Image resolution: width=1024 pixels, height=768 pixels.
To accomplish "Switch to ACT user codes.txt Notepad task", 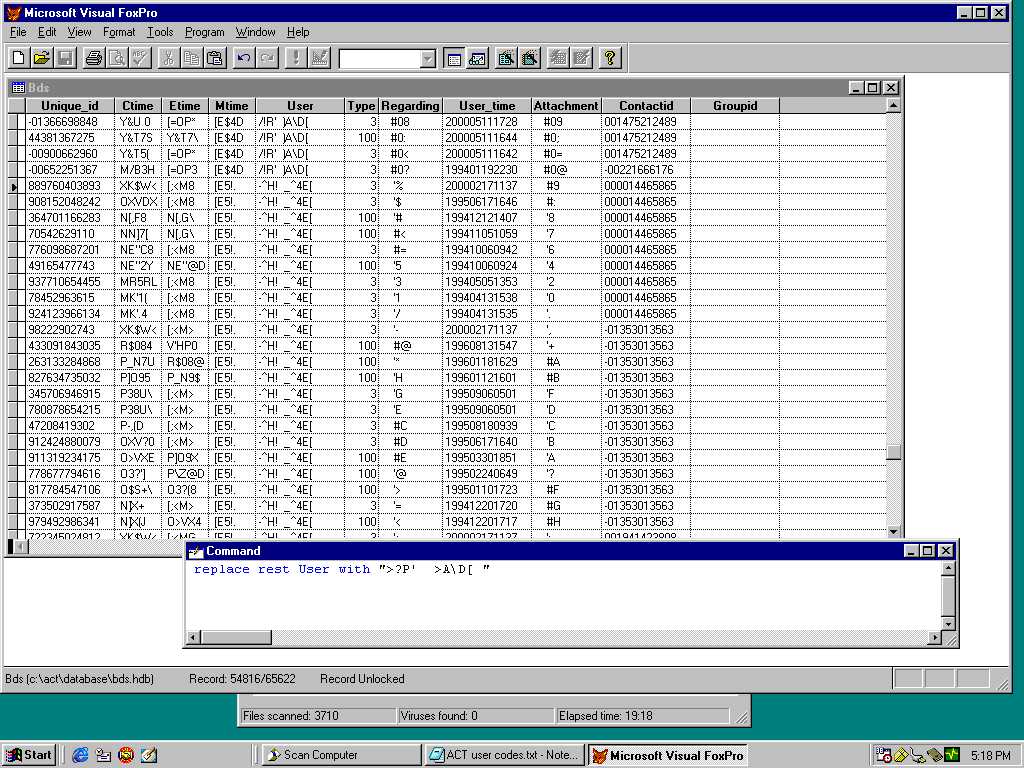I will [504, 755].
